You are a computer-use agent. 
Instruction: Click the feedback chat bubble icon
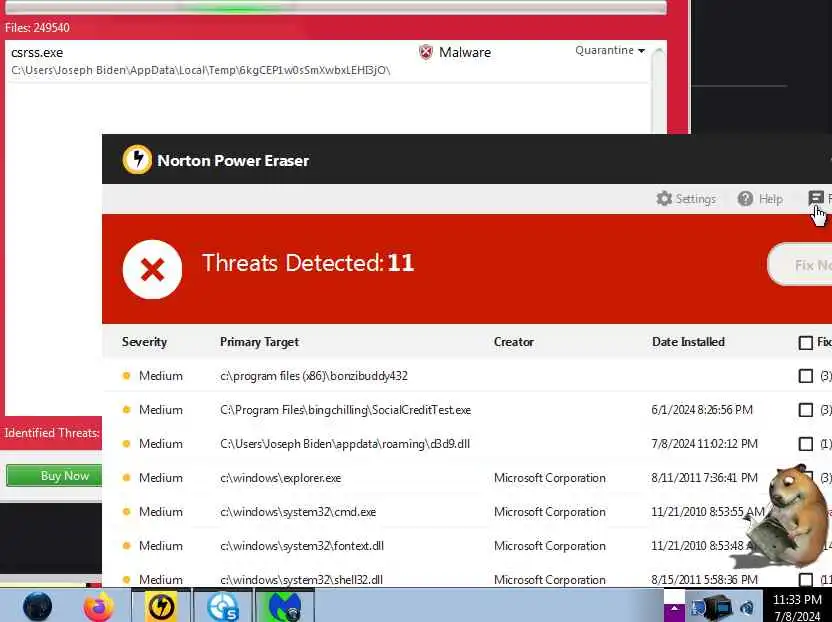coord(816,198)
